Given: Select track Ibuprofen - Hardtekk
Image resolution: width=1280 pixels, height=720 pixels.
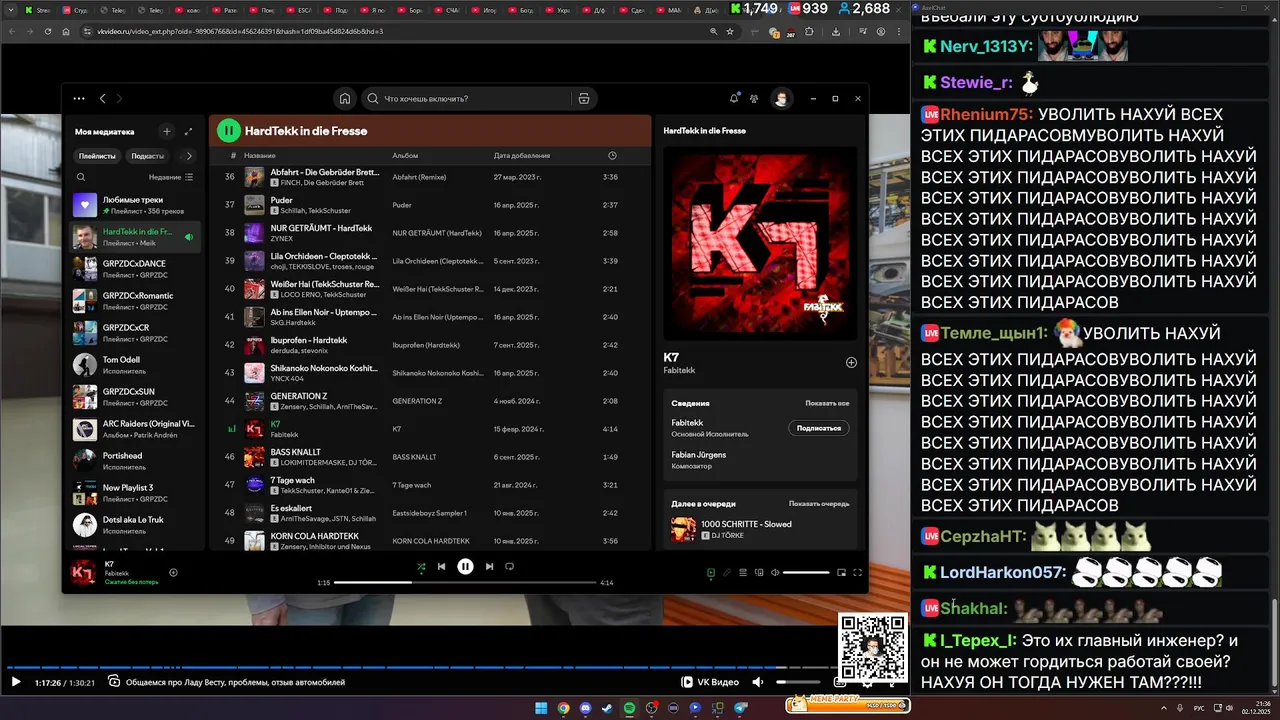Looking at the screenshot, I should pos(431,344).
